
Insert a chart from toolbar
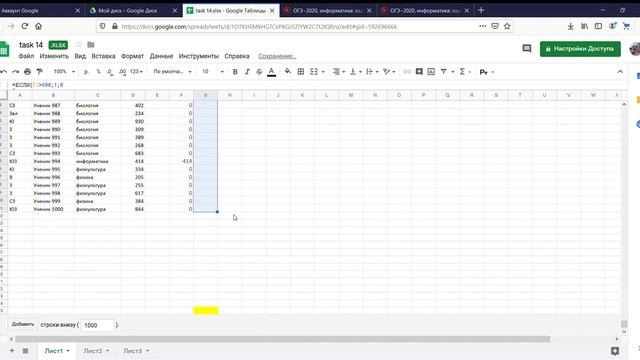point(431,72)
